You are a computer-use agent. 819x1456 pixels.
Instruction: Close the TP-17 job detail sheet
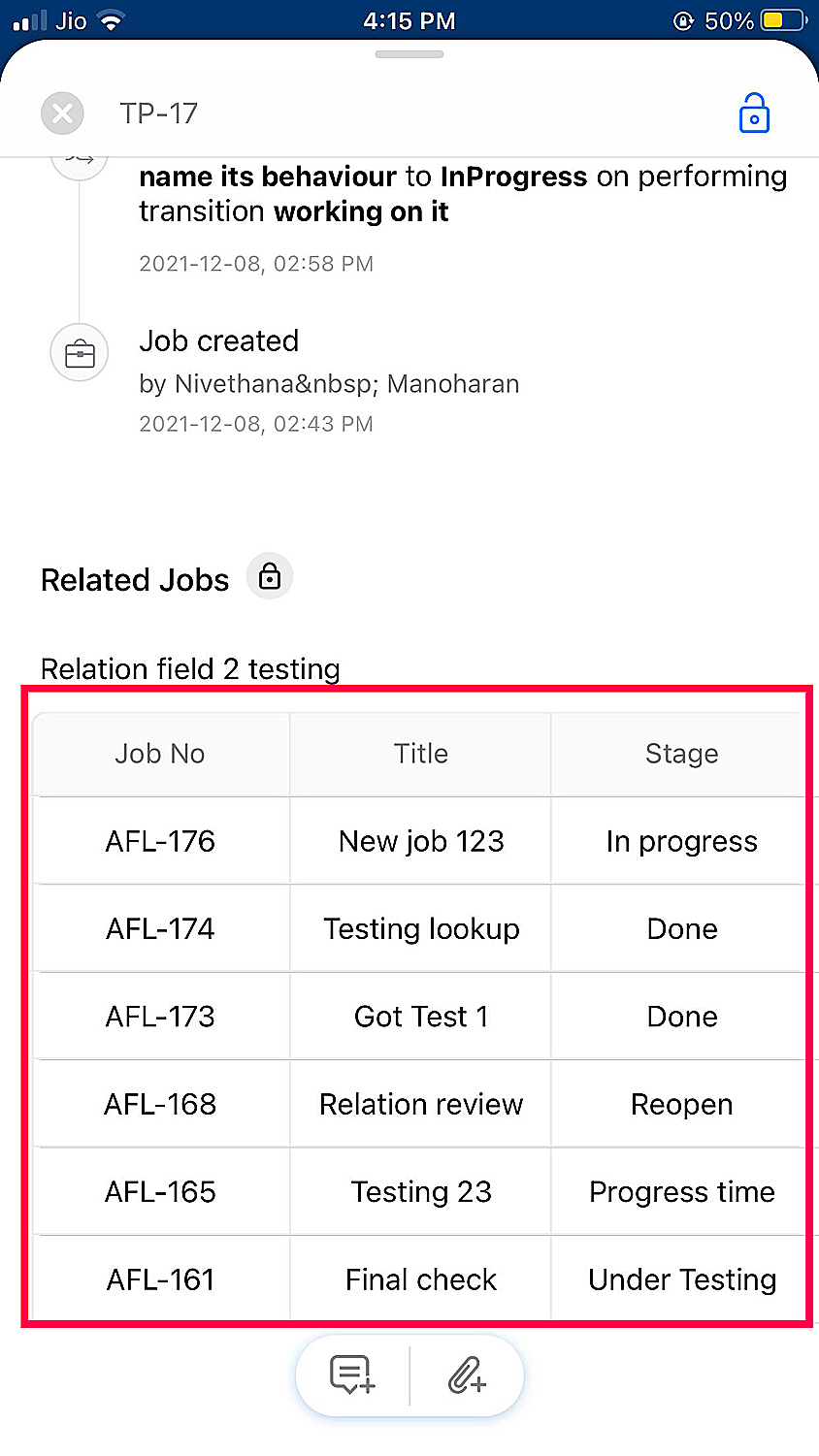coord(62,114)
